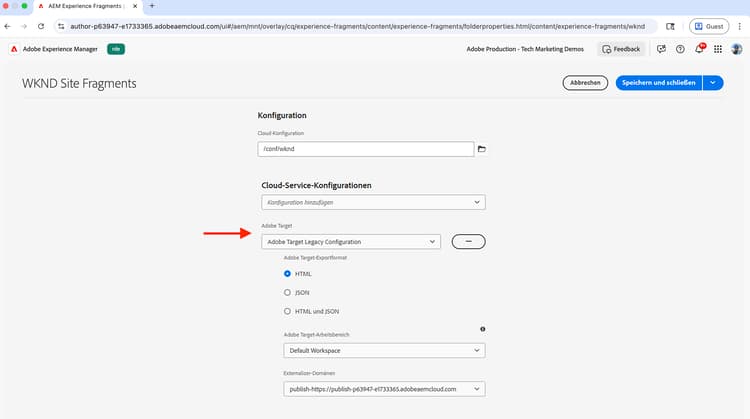Expand the Speichern und schließen arrow options
Screen dimensions: 750x419
click(713, 83)
